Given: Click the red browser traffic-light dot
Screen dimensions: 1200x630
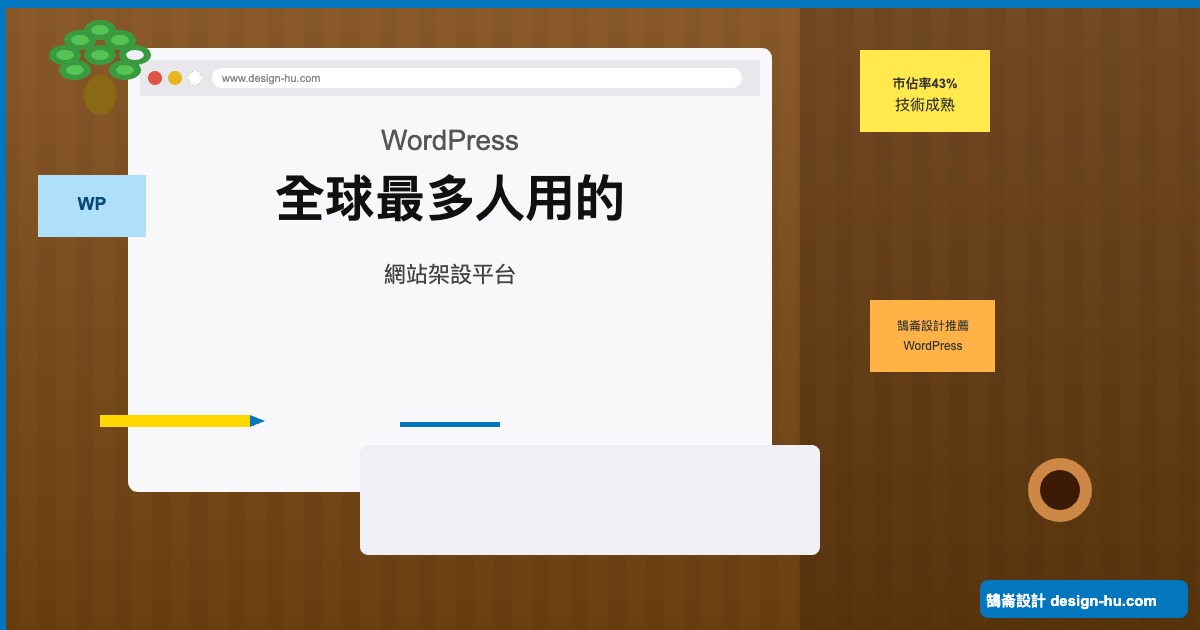Looking at the screenshot, I should pyautogui.click(x=156, y=76).
